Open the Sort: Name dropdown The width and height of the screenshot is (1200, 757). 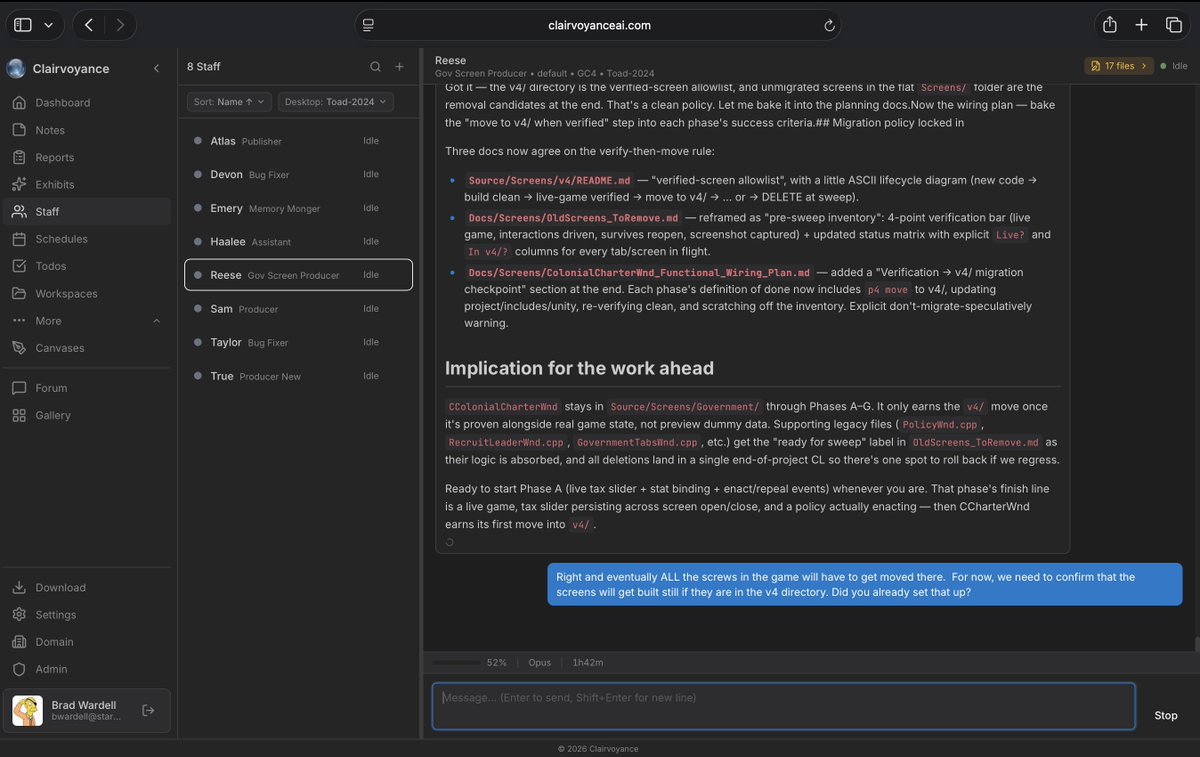point(227,101)
